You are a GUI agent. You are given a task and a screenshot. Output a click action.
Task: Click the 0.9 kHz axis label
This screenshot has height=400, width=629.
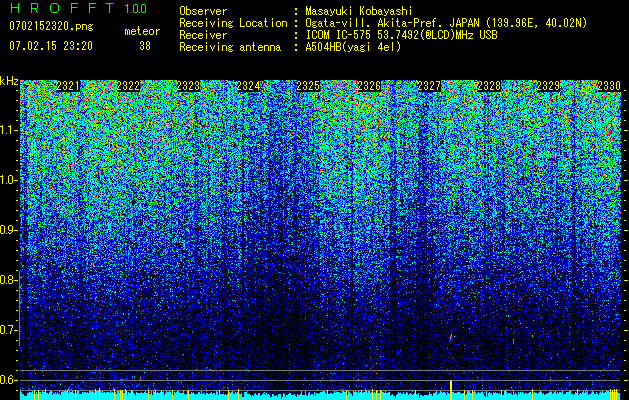(8, 230)
